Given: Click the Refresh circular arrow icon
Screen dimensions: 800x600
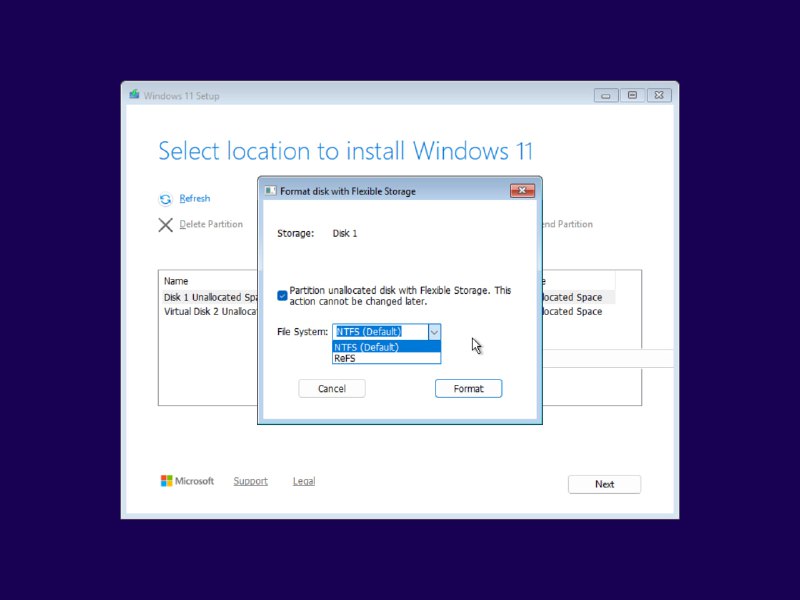Looking at the screenshot, I should [x=164, y=198].
